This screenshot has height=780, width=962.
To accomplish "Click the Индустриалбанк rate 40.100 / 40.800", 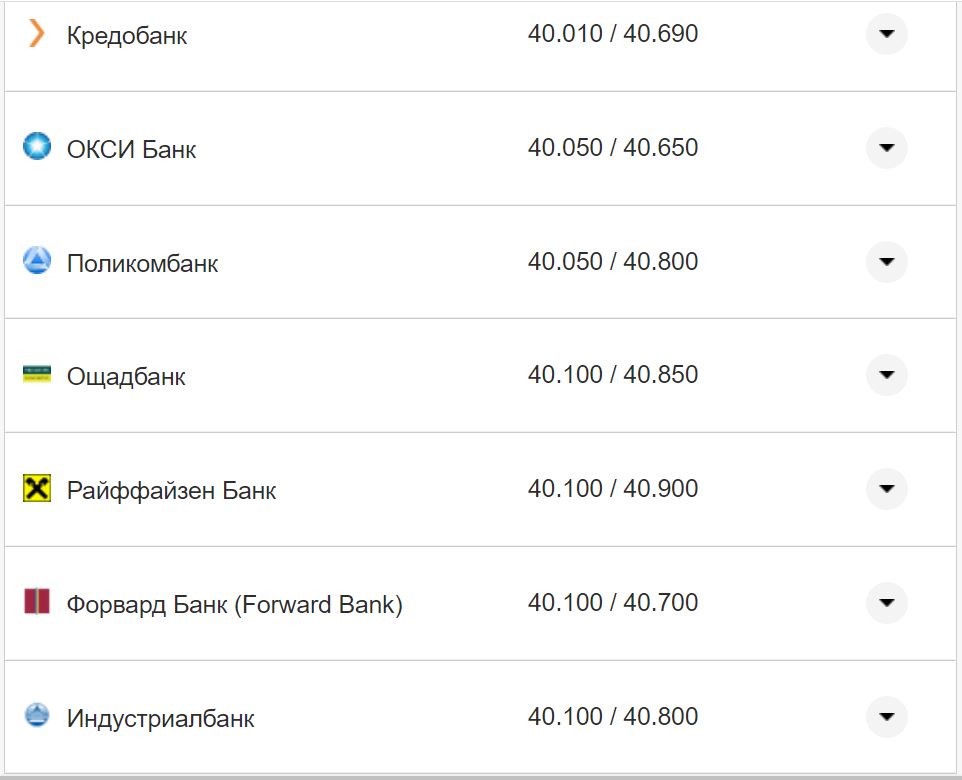I will coord(612,717).
